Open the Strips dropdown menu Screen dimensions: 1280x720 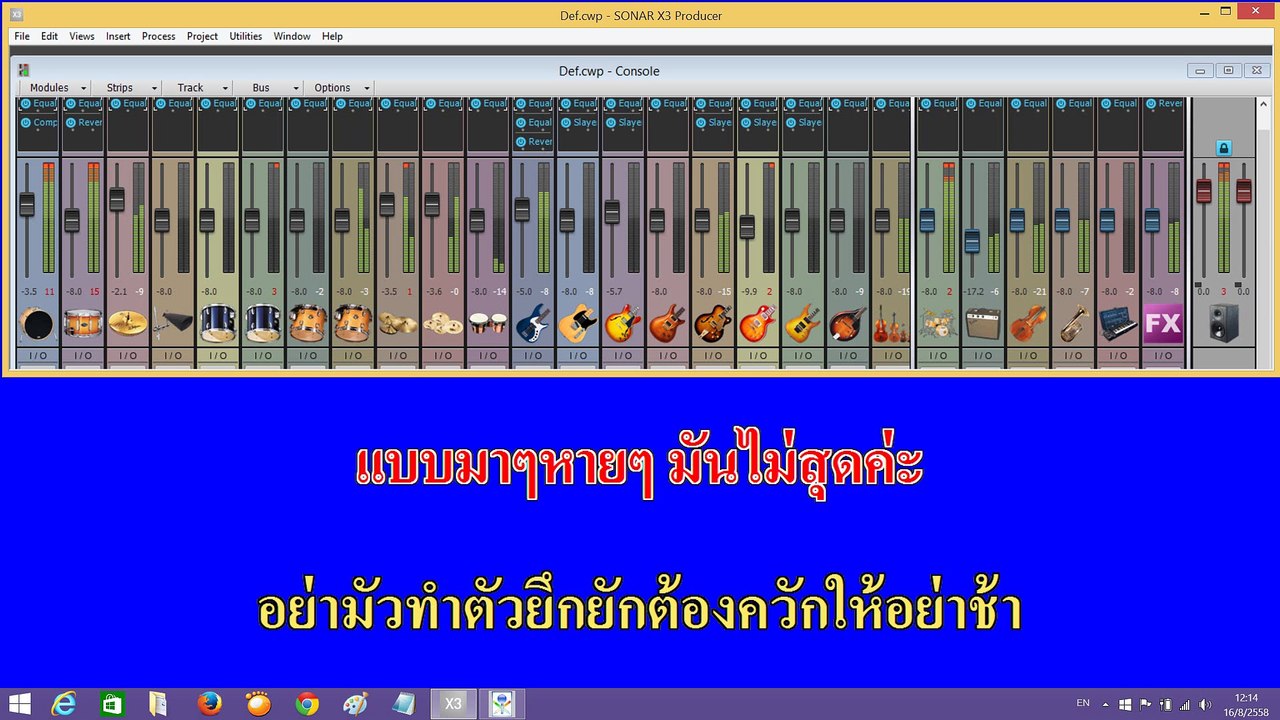[127, 88]
